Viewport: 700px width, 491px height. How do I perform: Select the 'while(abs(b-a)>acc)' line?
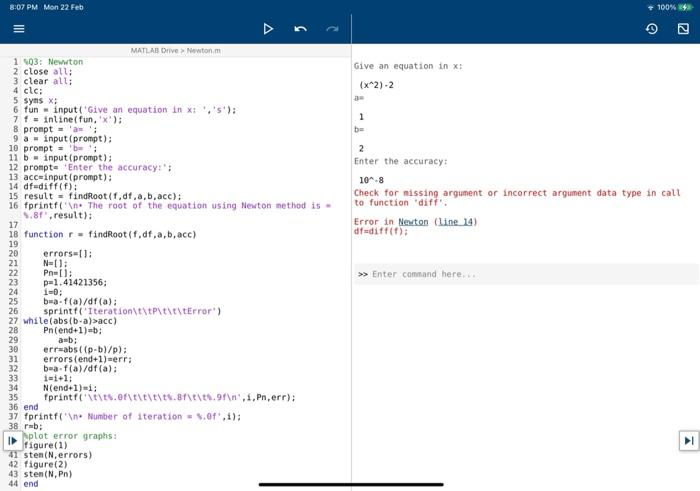(x=70, y=321)
